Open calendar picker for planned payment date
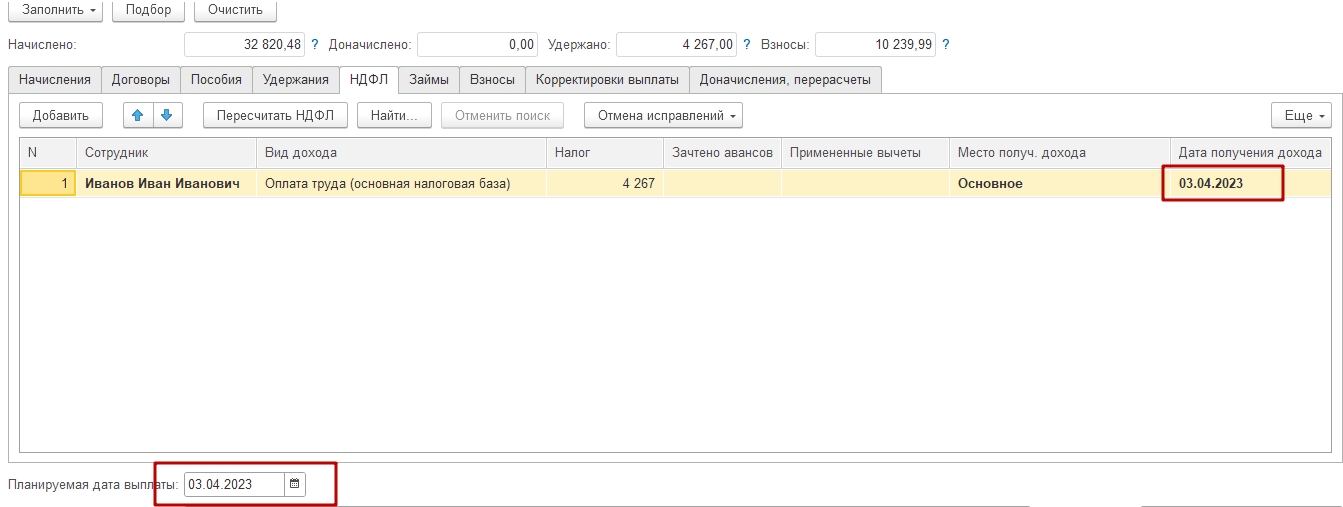The height and width of the screenshot is (507, 1343). 295,484
